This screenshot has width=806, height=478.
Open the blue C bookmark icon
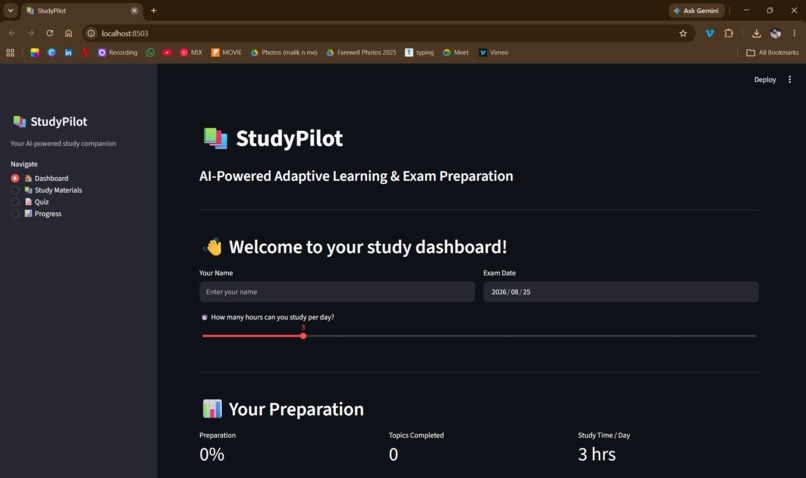(x=51, y=52)
